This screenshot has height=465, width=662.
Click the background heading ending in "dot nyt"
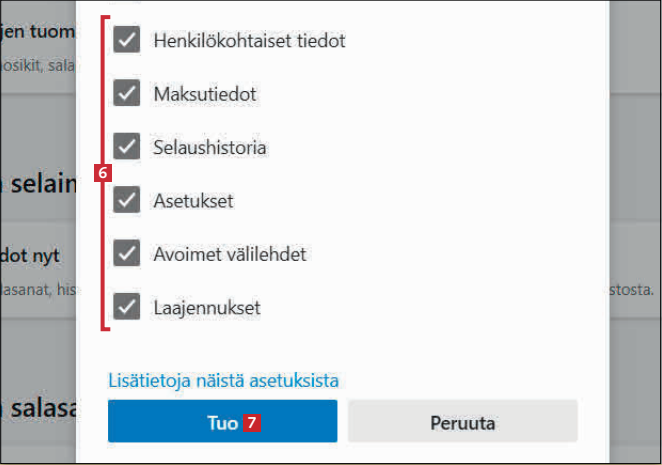click(x=30, y=255)
